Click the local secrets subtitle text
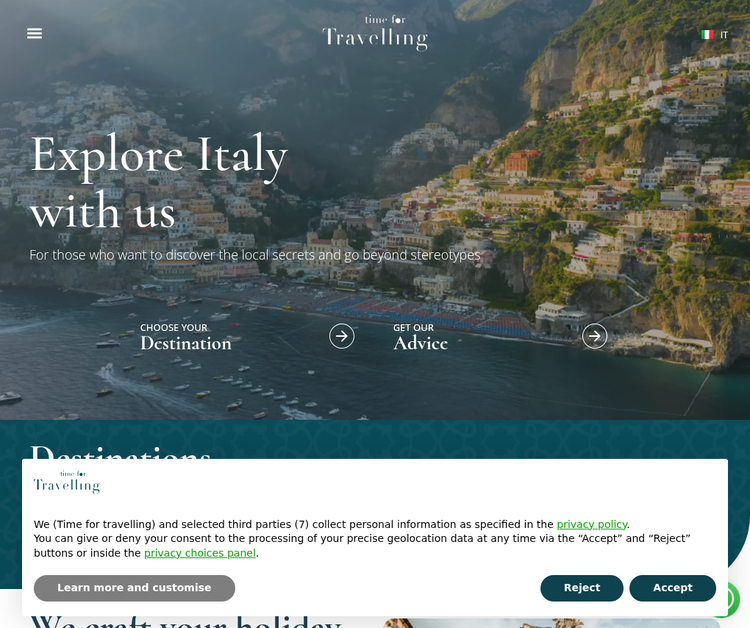This screenshot has height=628, width=750. click(x=254, y=255)
